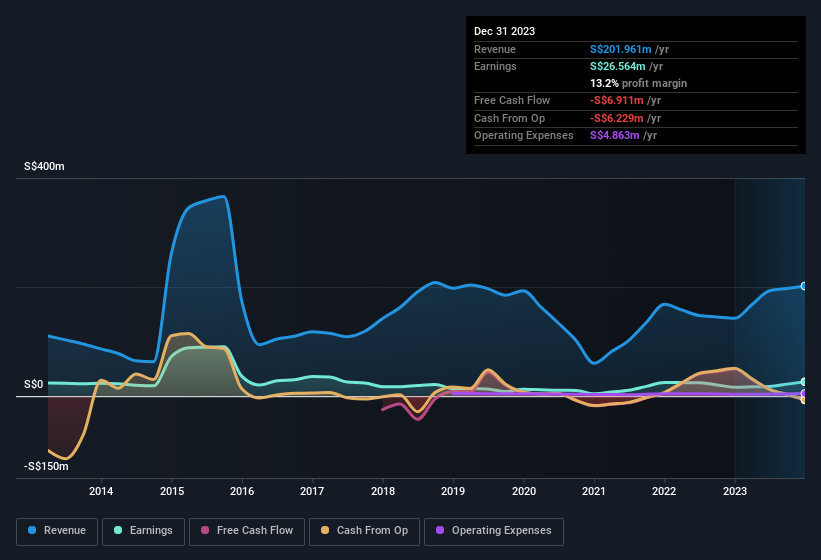
Task: Click the S$0 y-axis label
Action: tap(34, 384)
